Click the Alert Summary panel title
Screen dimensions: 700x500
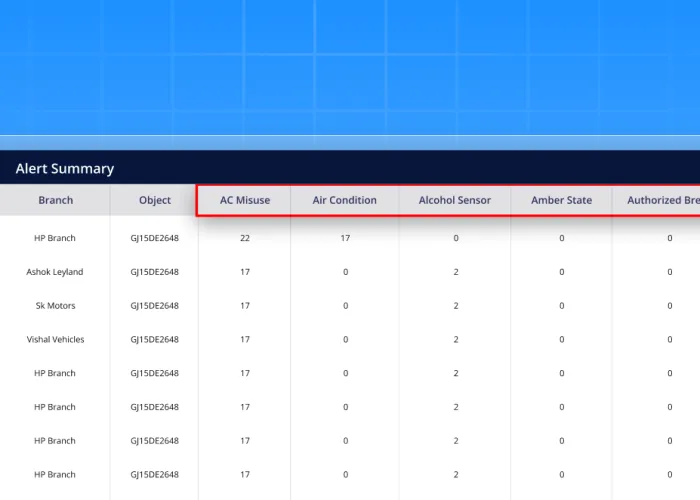(65, 169)
